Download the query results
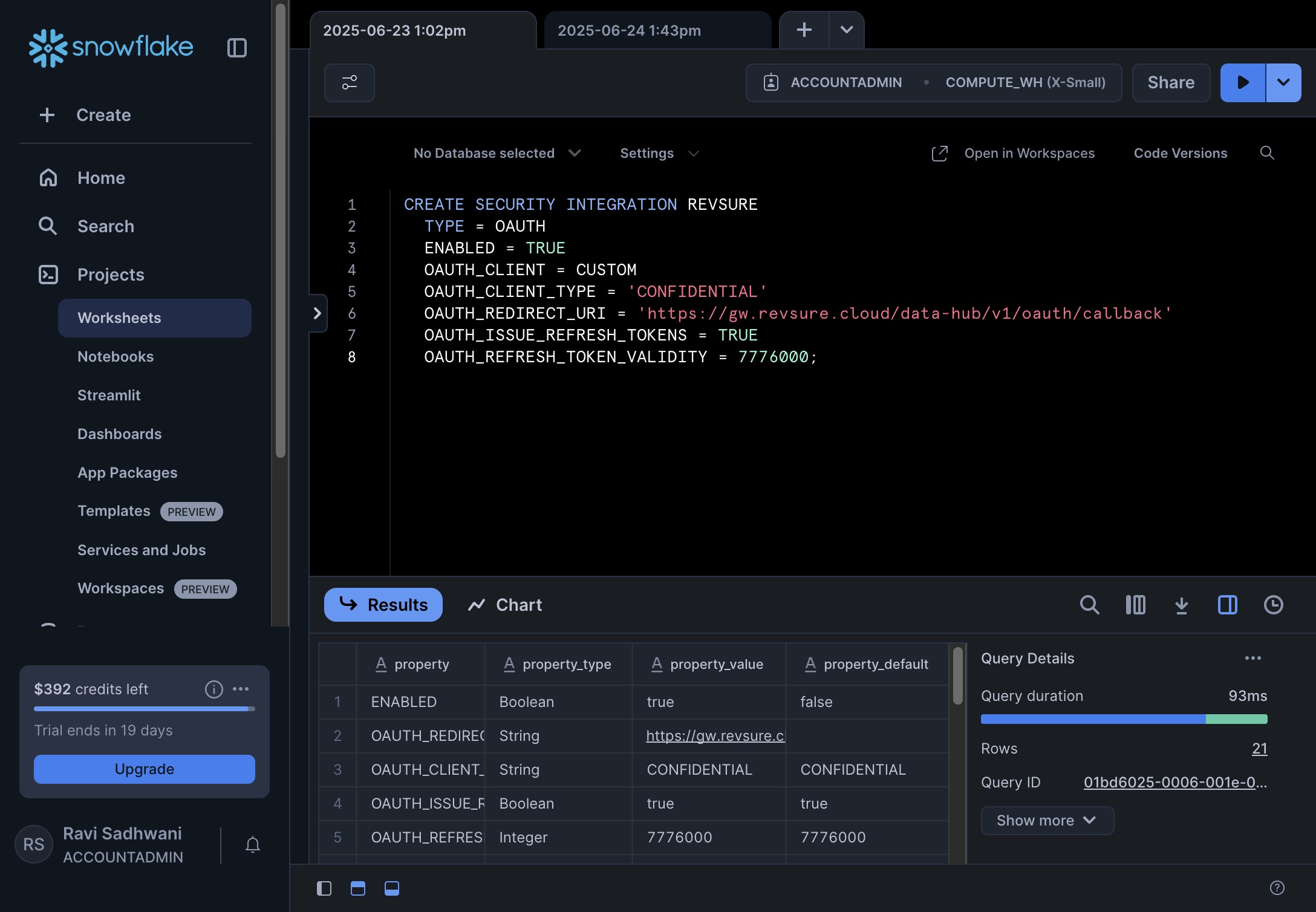Image resolution: width=1316 pixels, height=912 pixels. tap(1181, 605)
